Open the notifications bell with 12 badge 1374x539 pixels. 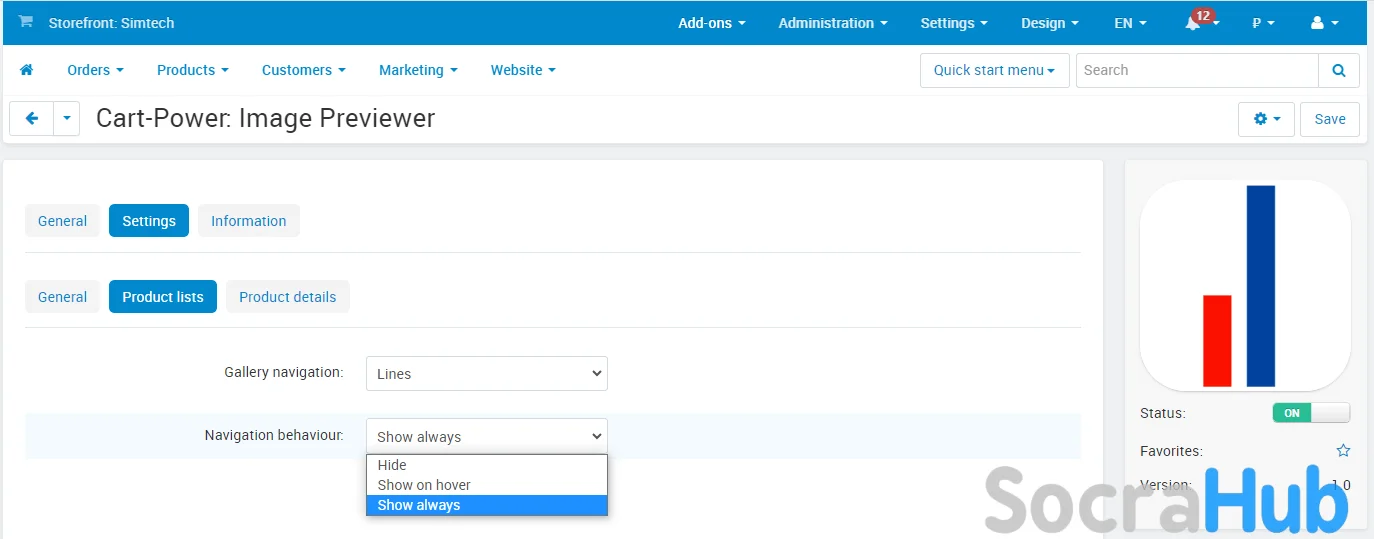click(x=1194, y=23)
